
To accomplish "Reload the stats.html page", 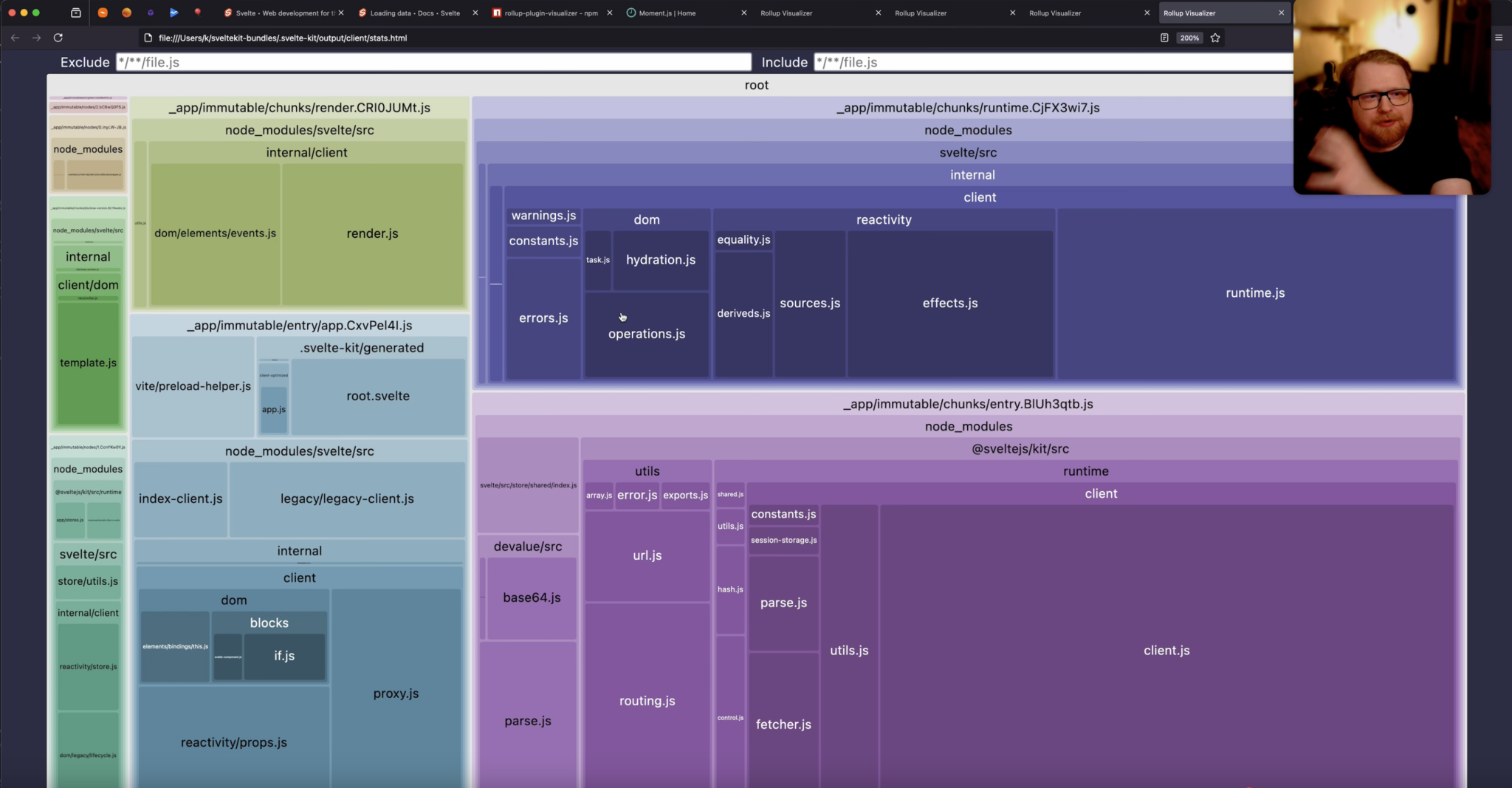I will tap(58, 37).
